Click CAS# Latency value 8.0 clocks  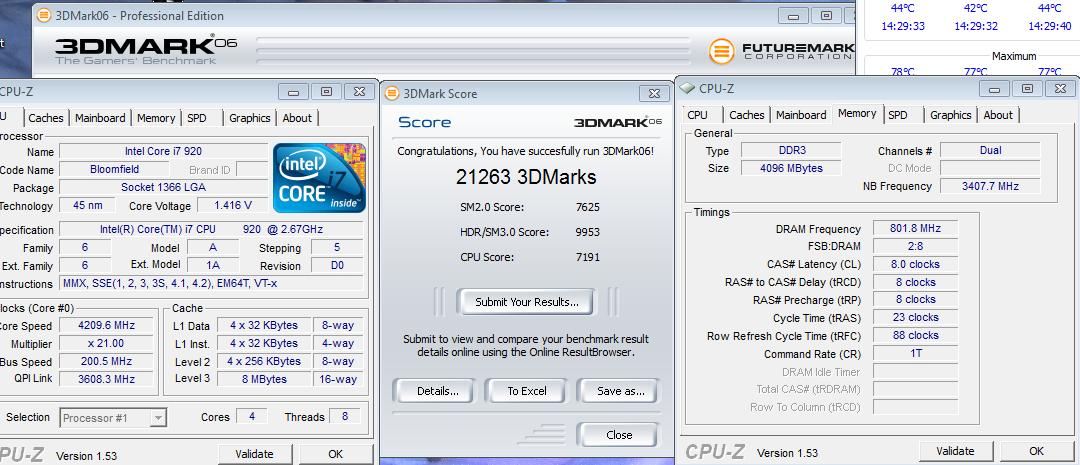pyautogui.click(x=915, y=264)
